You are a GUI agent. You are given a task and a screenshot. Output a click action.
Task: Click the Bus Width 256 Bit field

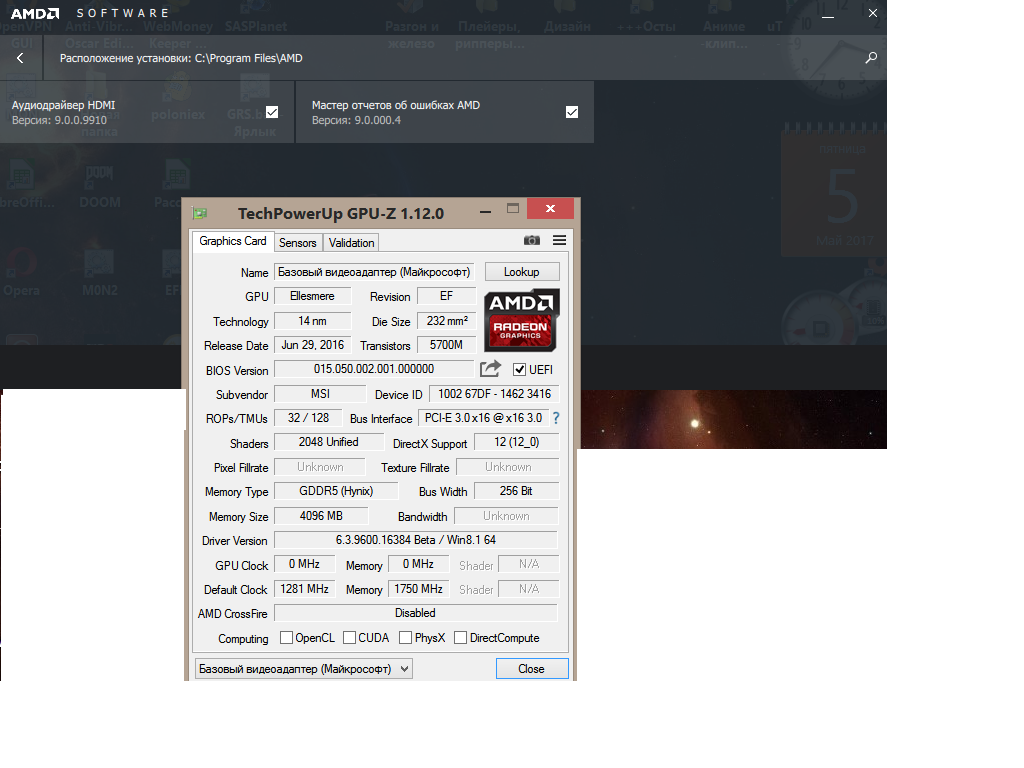tap(517, 491)
